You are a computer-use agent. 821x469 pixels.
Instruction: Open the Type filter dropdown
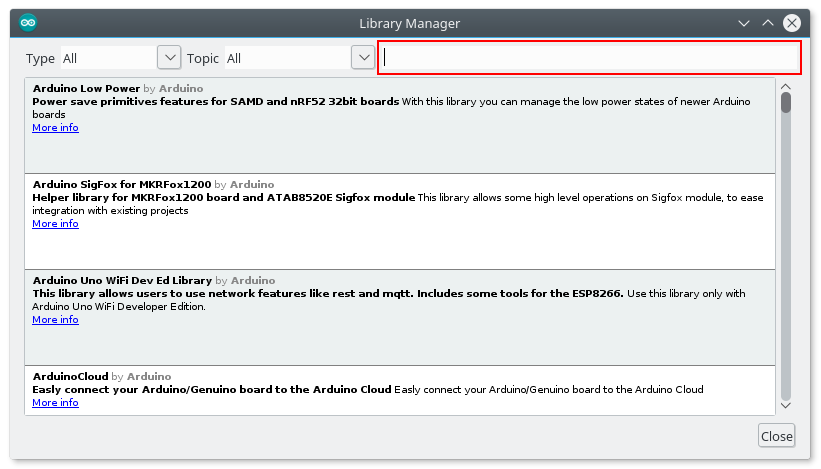(169, 58)
